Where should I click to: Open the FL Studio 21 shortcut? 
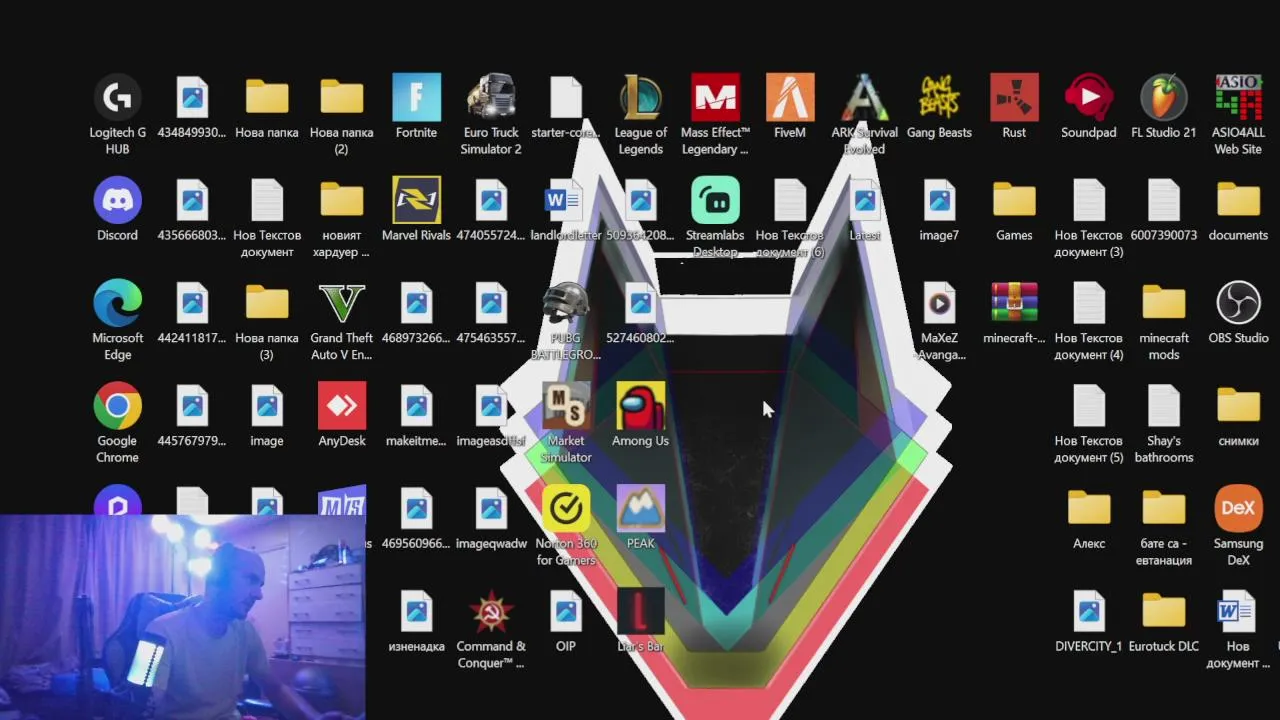point(1164,106)
